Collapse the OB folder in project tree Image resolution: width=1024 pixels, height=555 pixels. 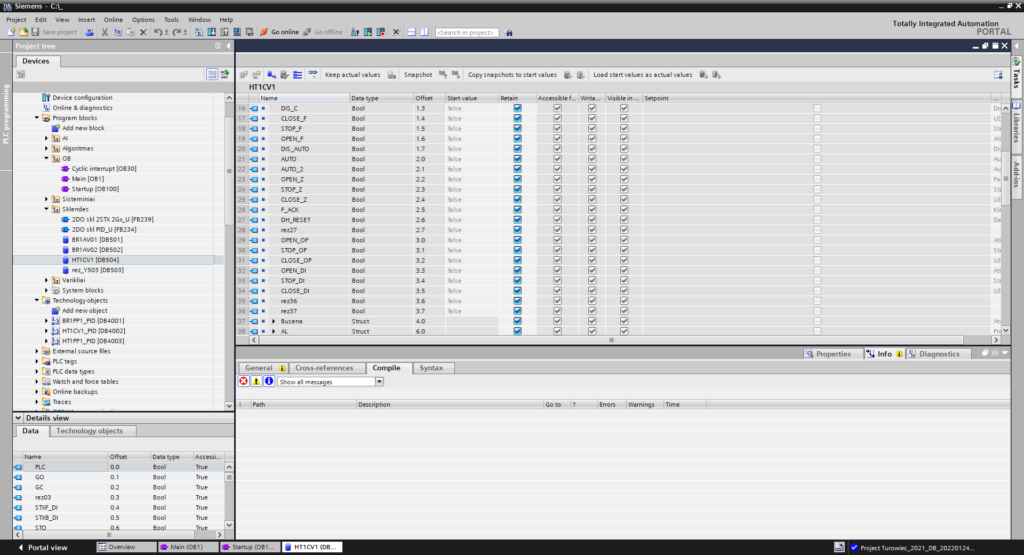[x=47, y=159]
